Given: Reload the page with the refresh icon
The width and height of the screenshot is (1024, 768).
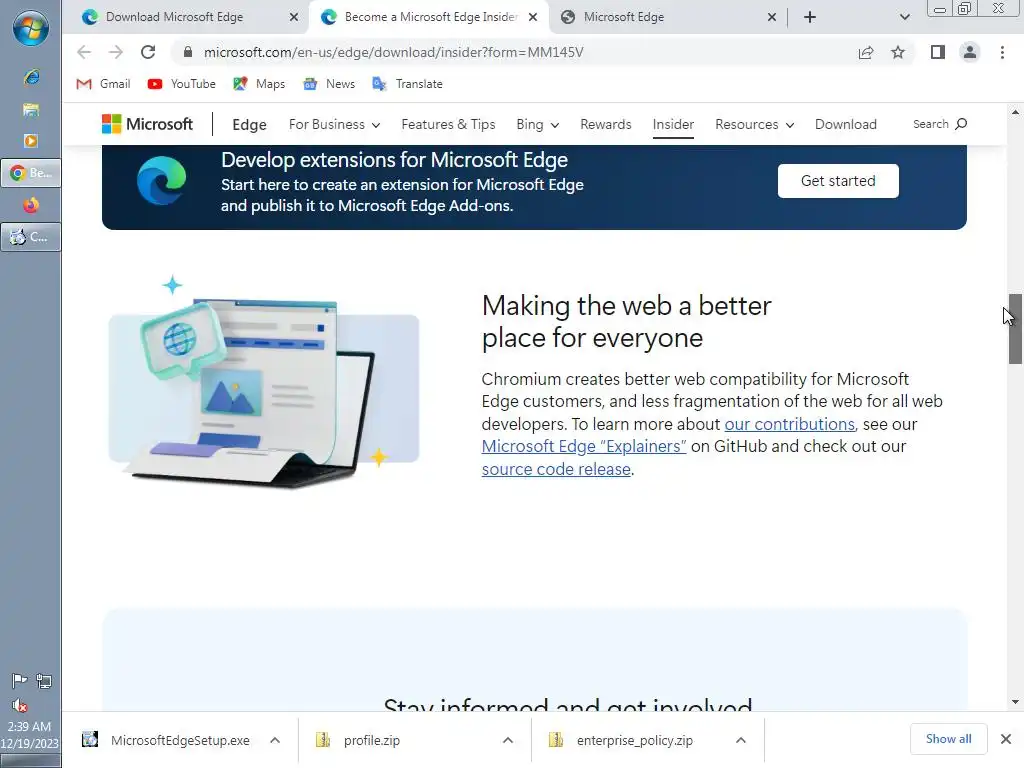Looking at the screenshot, I should [x=148, y=52].
